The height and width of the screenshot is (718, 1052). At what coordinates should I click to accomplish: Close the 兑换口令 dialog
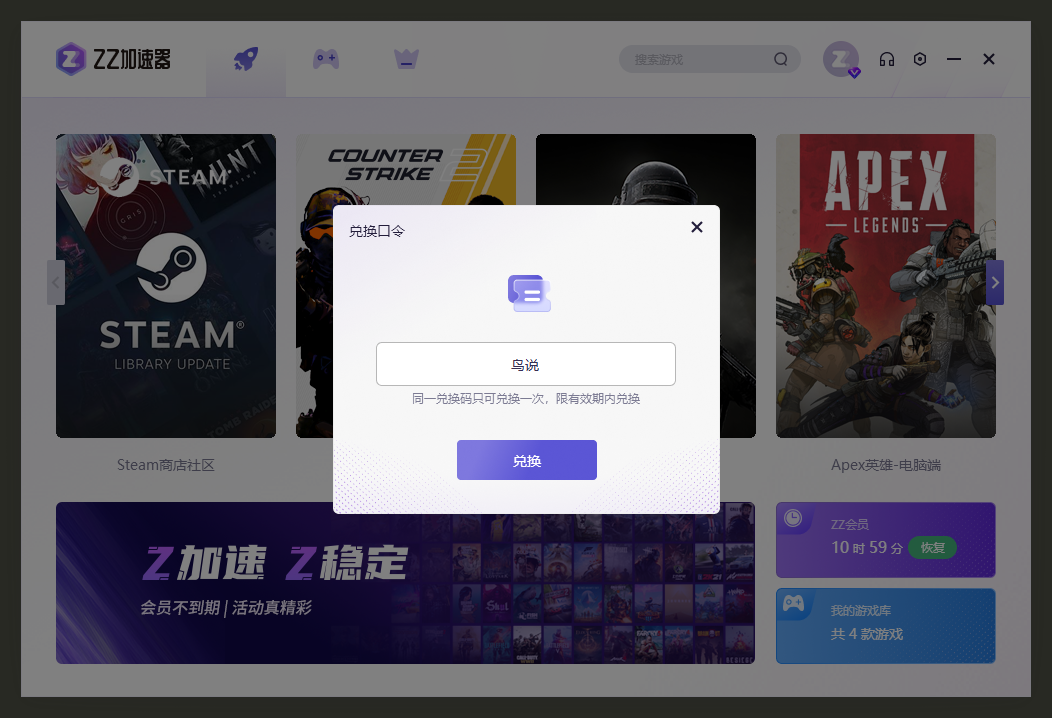(697, 227)
